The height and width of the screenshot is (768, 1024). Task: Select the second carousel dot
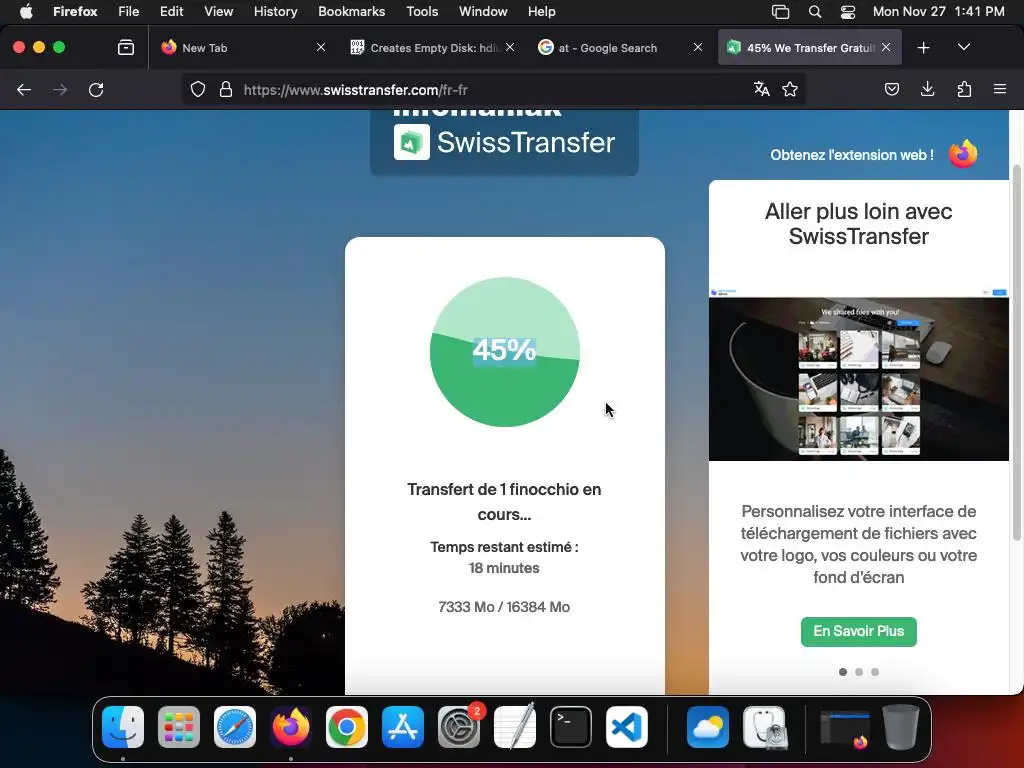[x=859, y=672]
